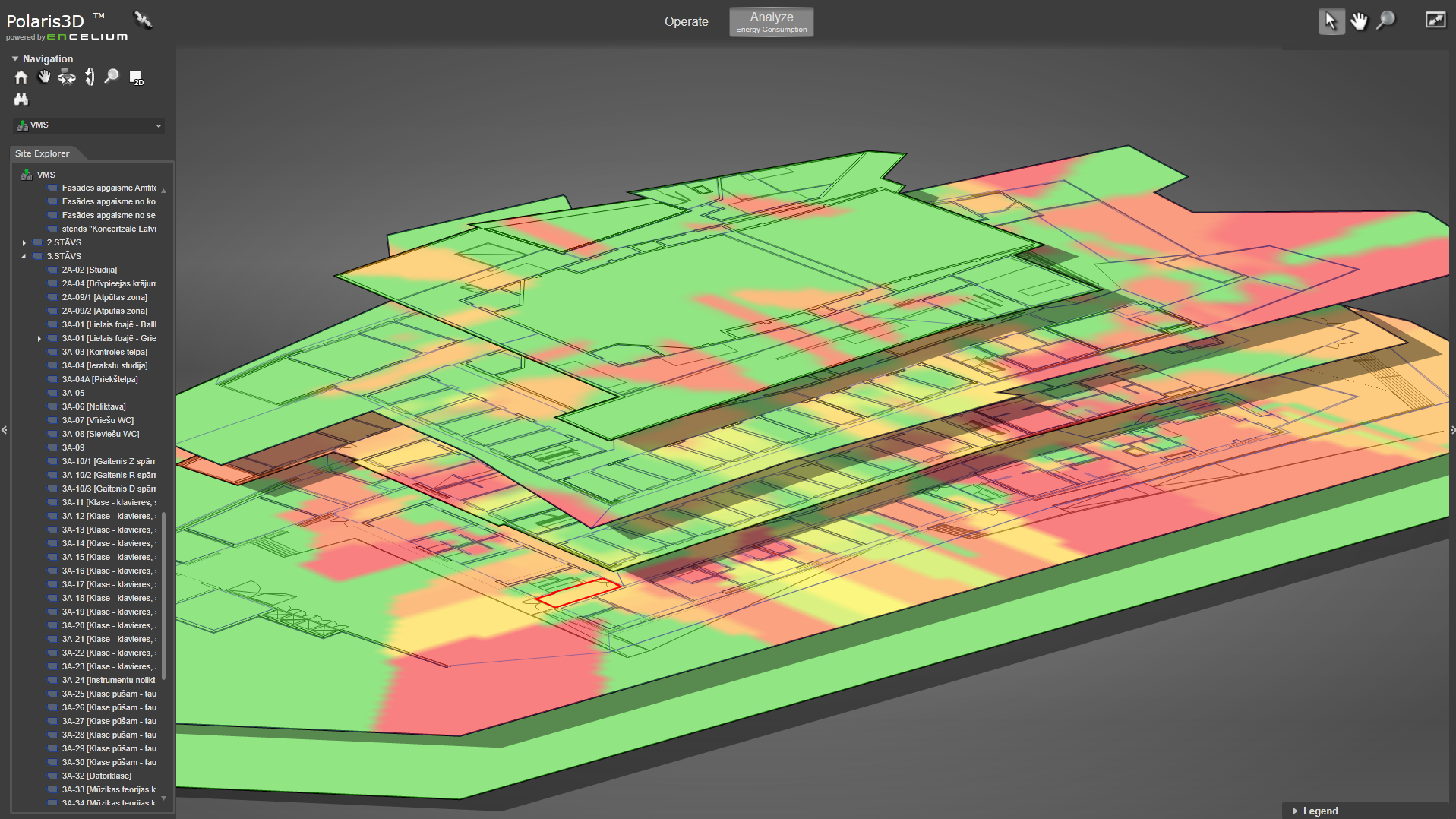Choose the top-right magnifier zoom tool
The image size is (1456, 819).
coord(1386,21)
